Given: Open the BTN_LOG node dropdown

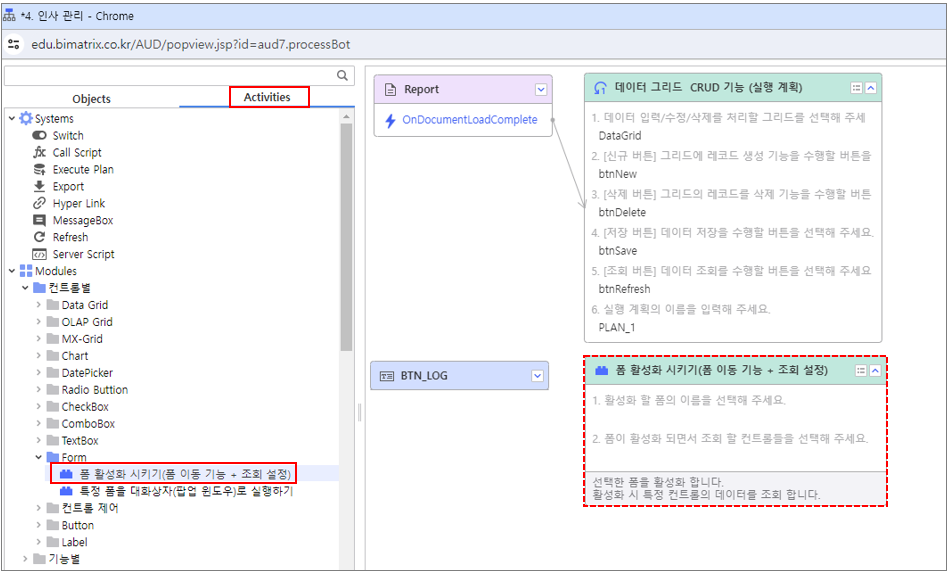Looking at the screenshot, I should click(x=537, y=376).
